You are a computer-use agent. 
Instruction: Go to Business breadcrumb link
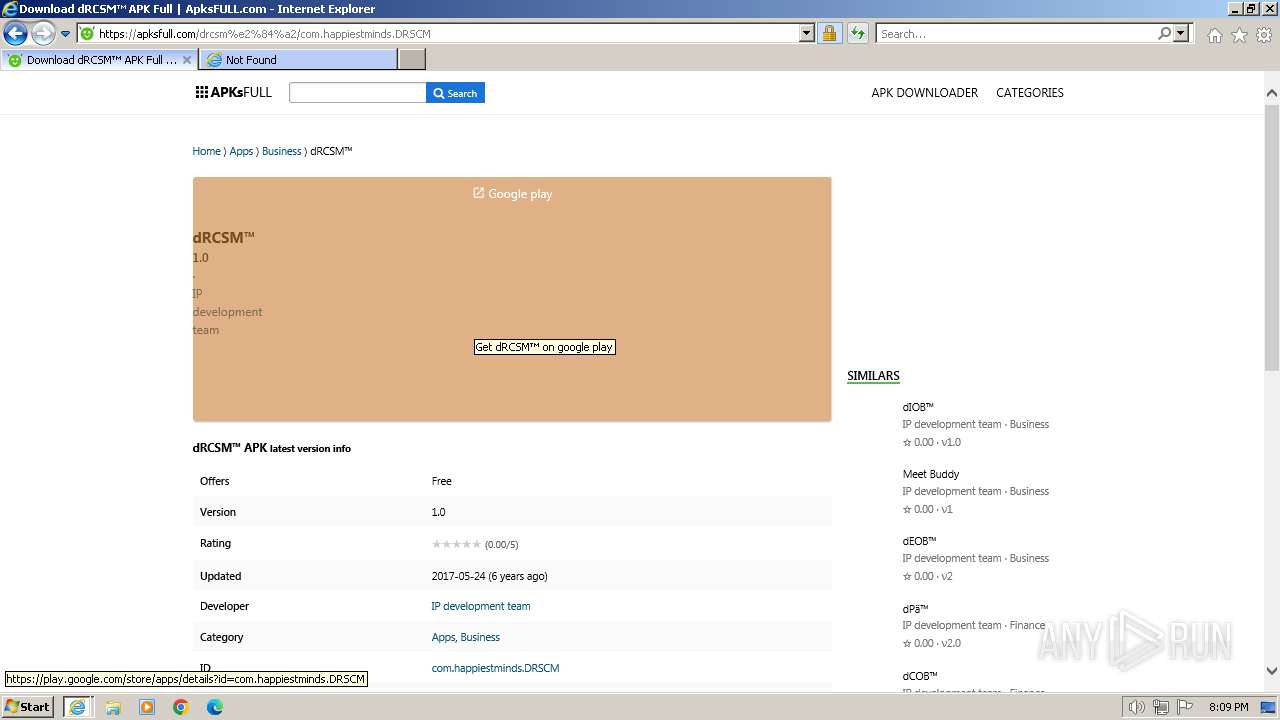tap(281, 151)
